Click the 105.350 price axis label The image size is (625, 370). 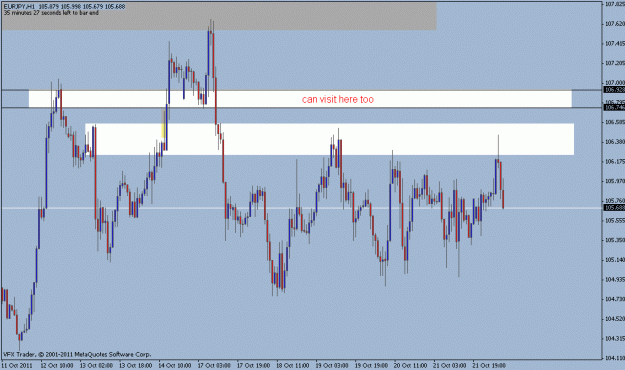615,240
